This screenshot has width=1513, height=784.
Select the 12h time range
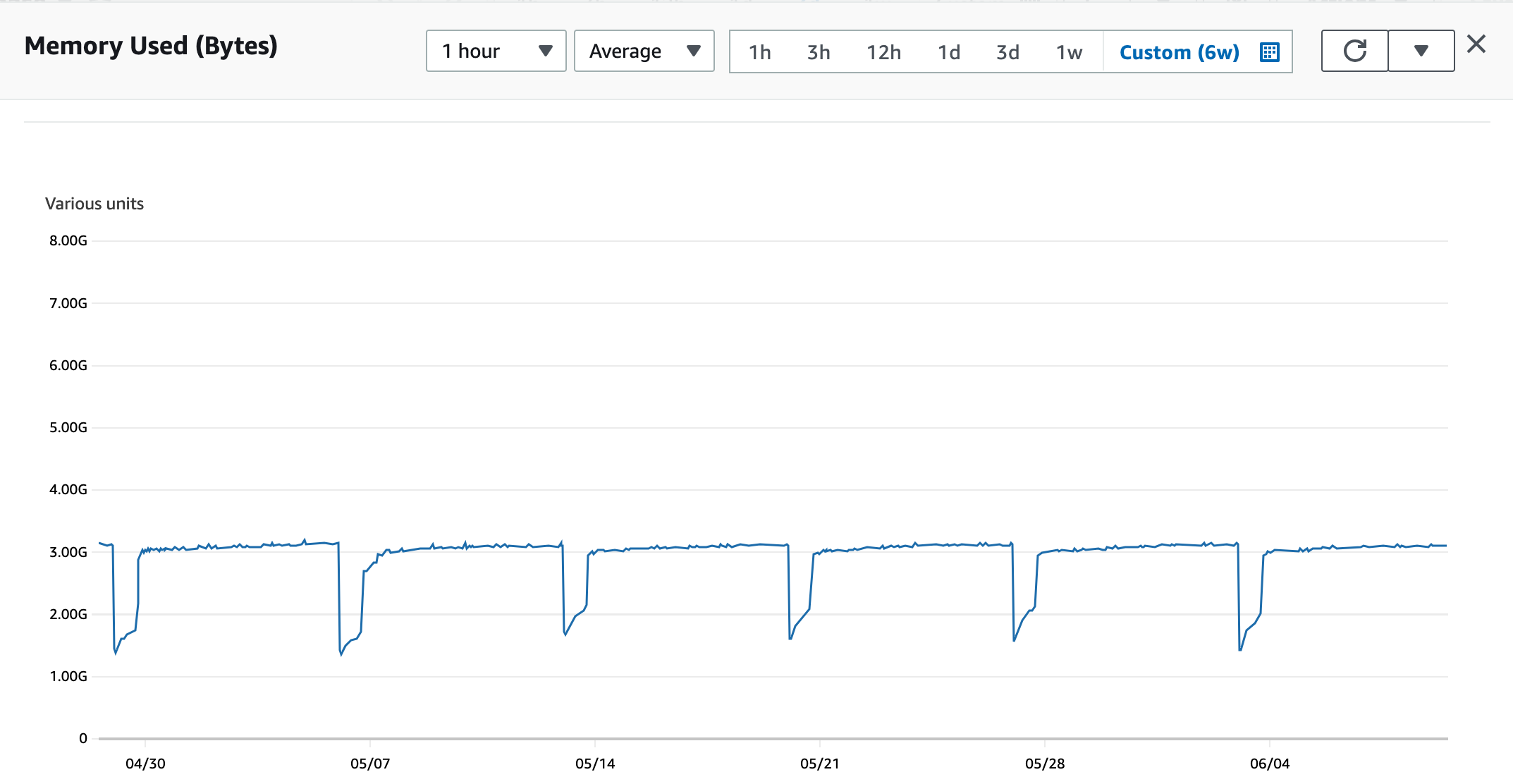pos(884,51)
